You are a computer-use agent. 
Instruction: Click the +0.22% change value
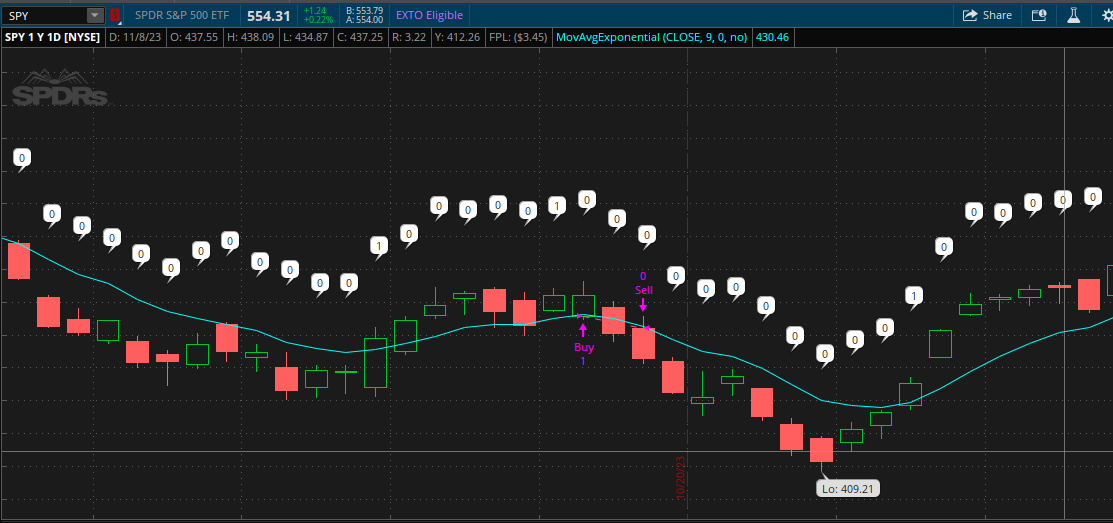(318, 20)
